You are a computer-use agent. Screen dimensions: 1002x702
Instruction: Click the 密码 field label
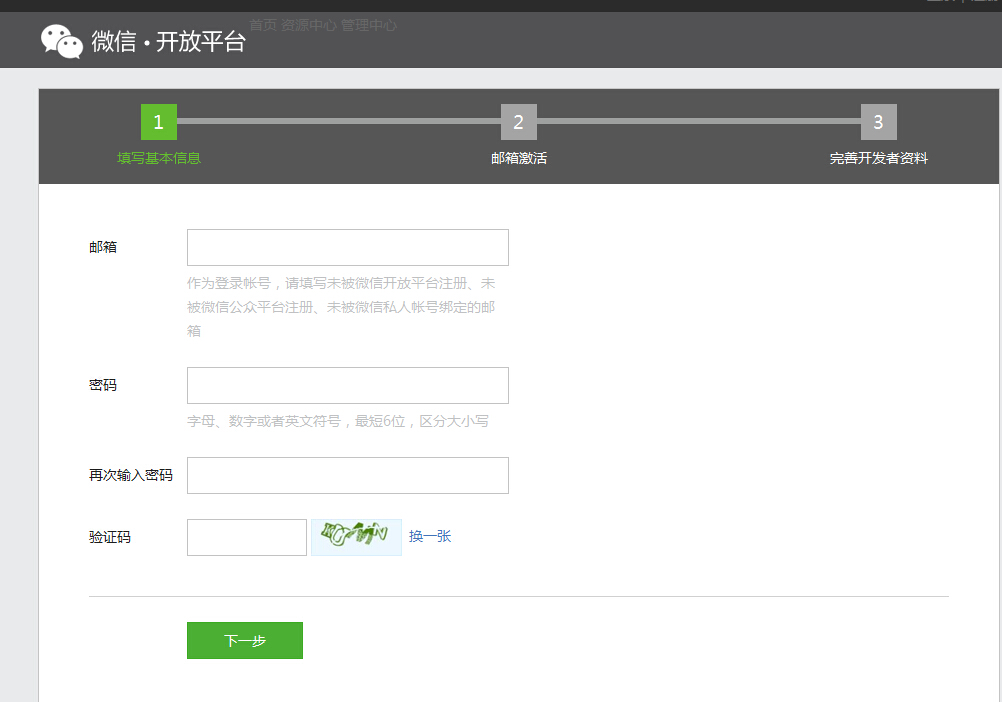pos(103,385)
